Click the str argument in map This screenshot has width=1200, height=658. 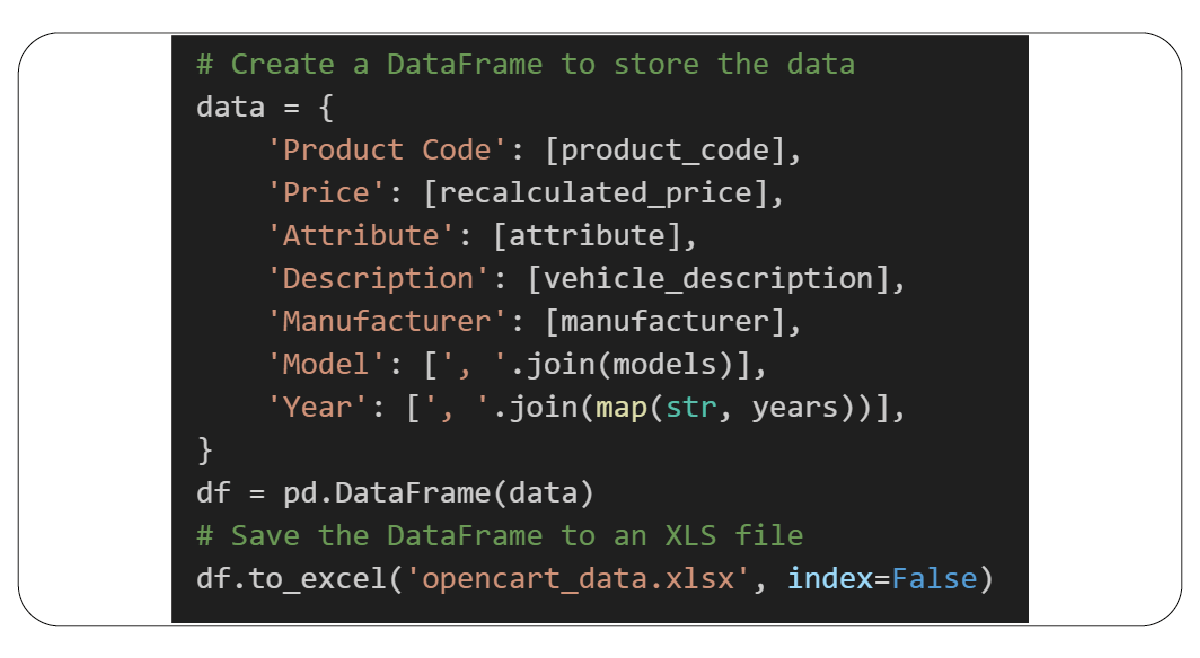pyautogui.click(x=692, y=408)
